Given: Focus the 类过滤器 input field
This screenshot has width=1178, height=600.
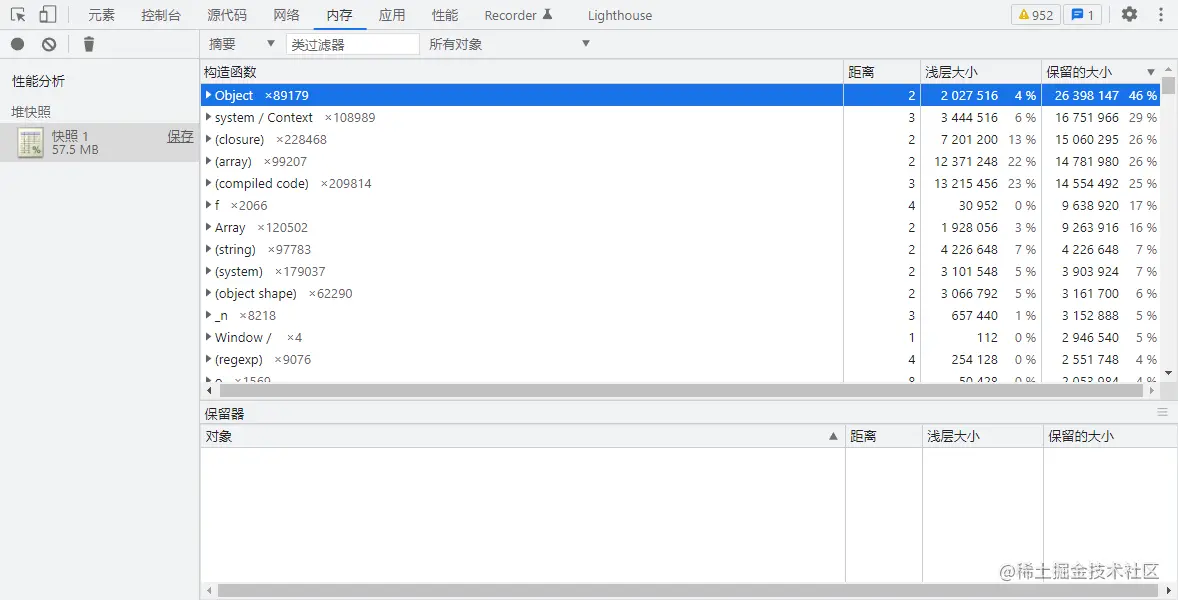Looking at the screenshot, I should click(x=352, y=44).
